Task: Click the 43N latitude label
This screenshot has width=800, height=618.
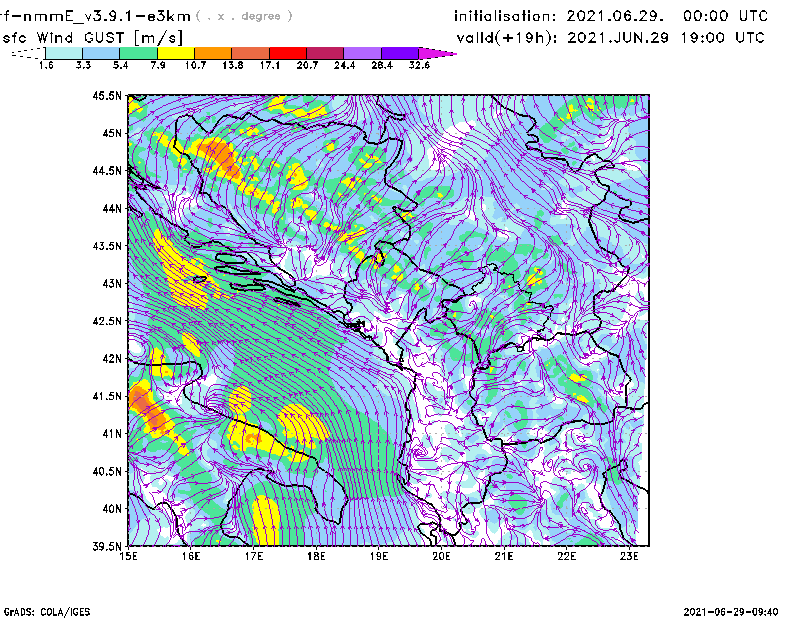Action: [112, 283]
